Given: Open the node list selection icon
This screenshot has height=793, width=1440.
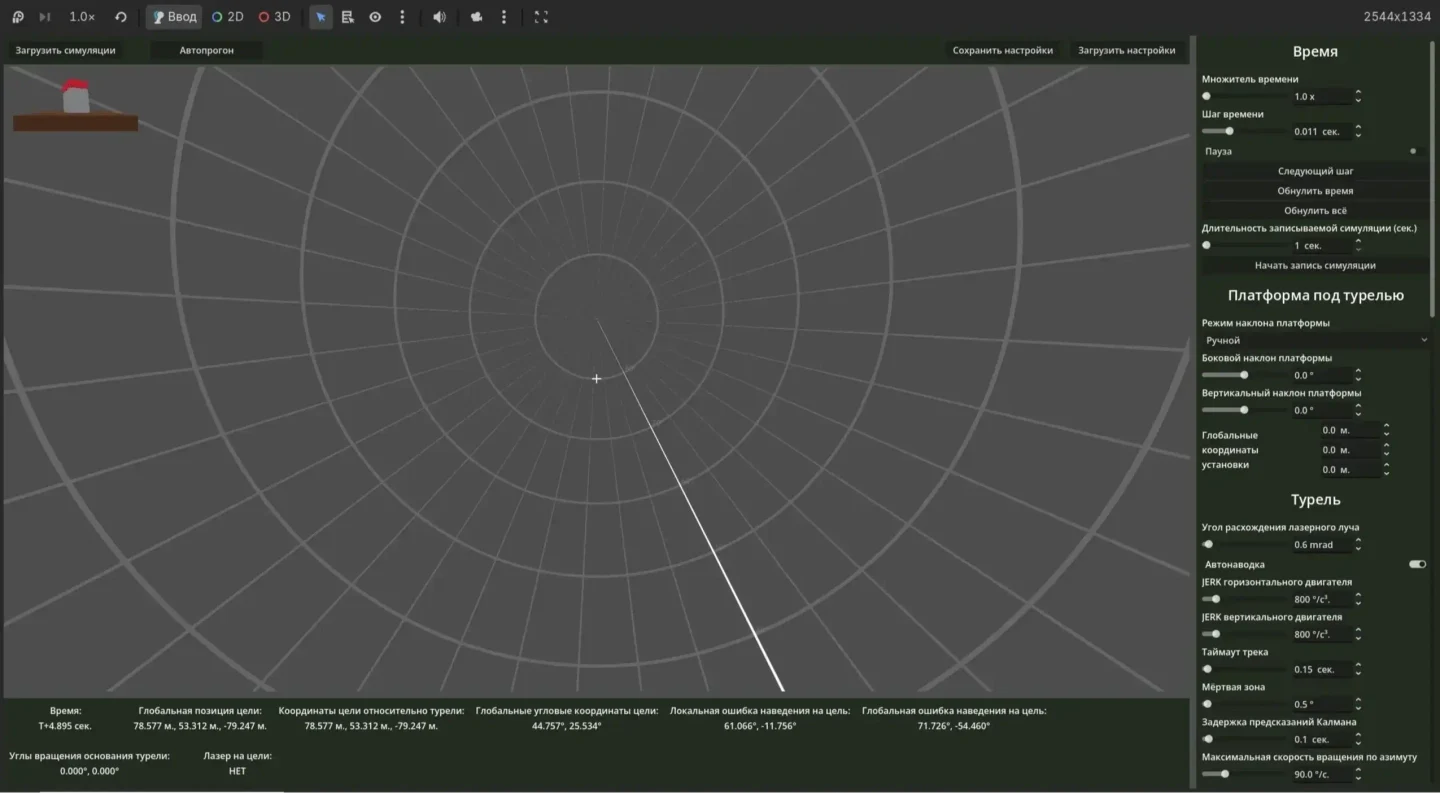Looking at the screenshot, I should [x=347, y=17].
